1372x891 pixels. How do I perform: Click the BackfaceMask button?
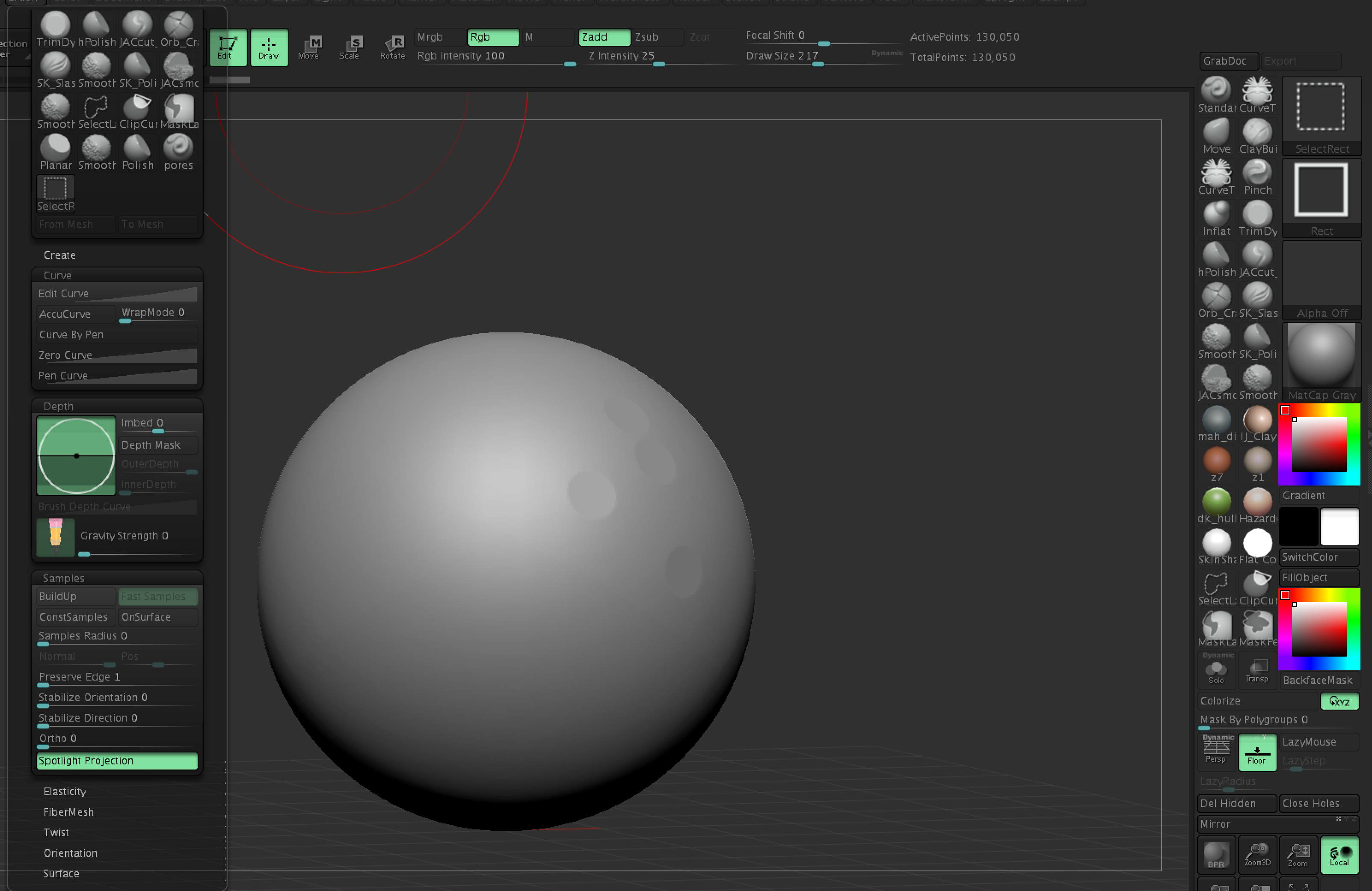tap(1319, 681)
